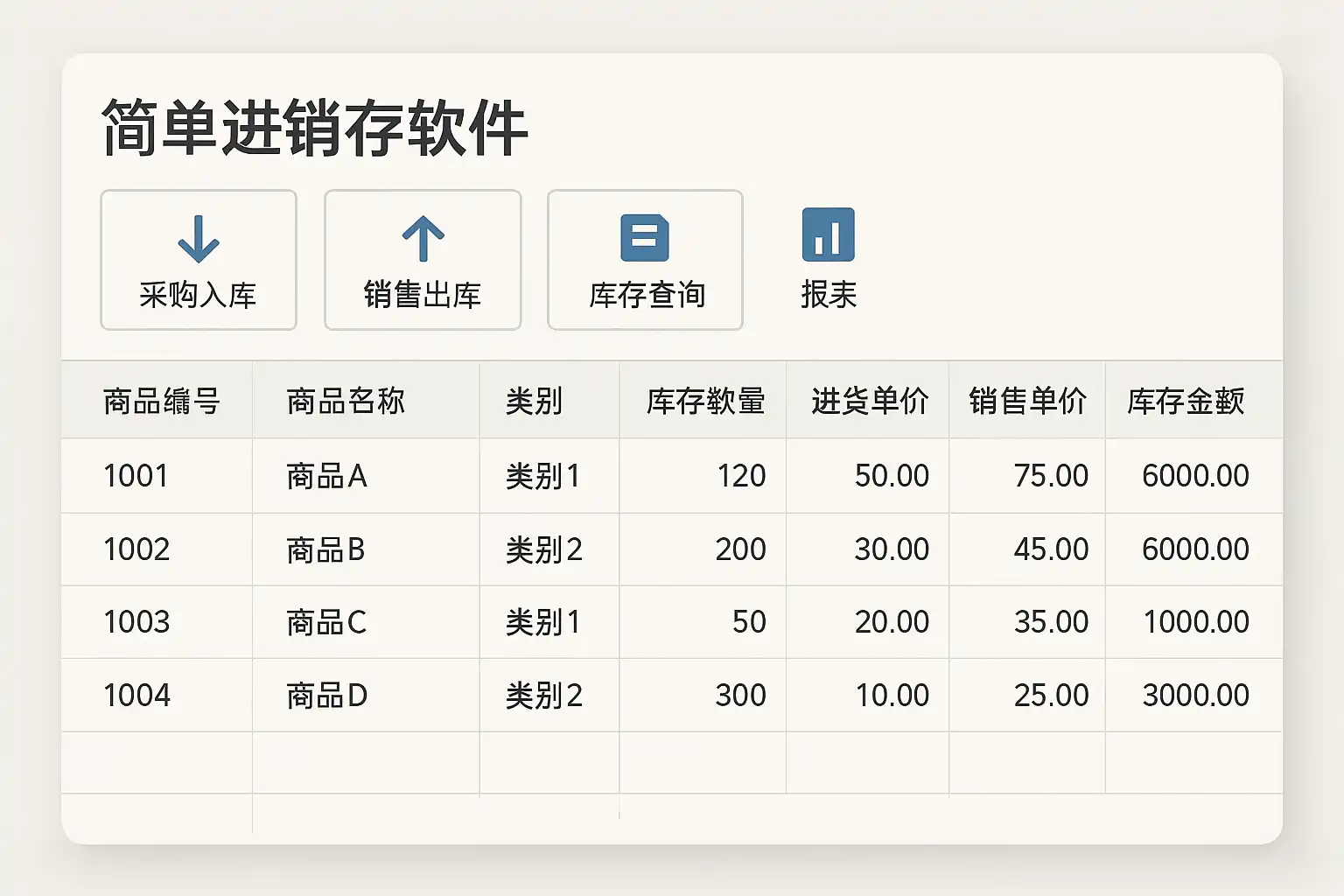Click the 3000.00 inventory amount cell
Screen dimensions: 1344x896
[x=1195, y=696]
